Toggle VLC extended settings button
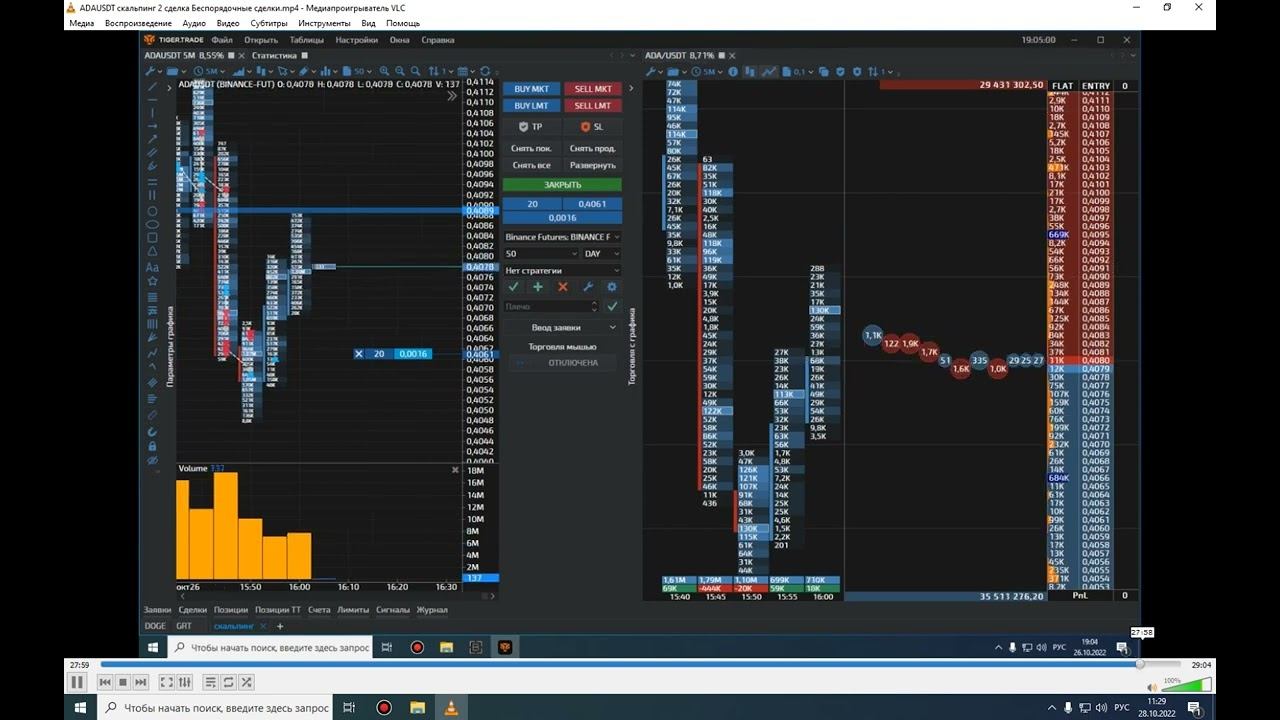The width and height of the screenshot is (1280, 720). [184, 682]
